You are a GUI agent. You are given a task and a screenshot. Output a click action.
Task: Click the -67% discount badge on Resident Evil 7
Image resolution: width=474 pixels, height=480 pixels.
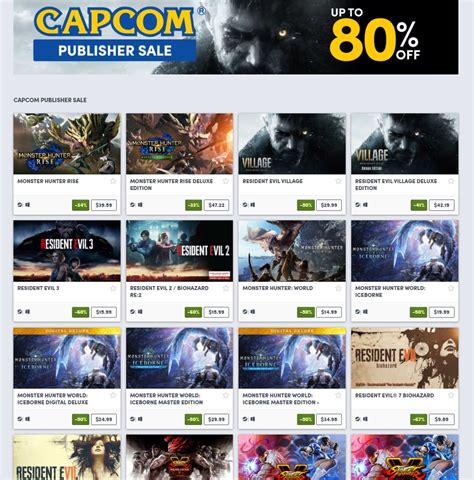tap(418, 419)
